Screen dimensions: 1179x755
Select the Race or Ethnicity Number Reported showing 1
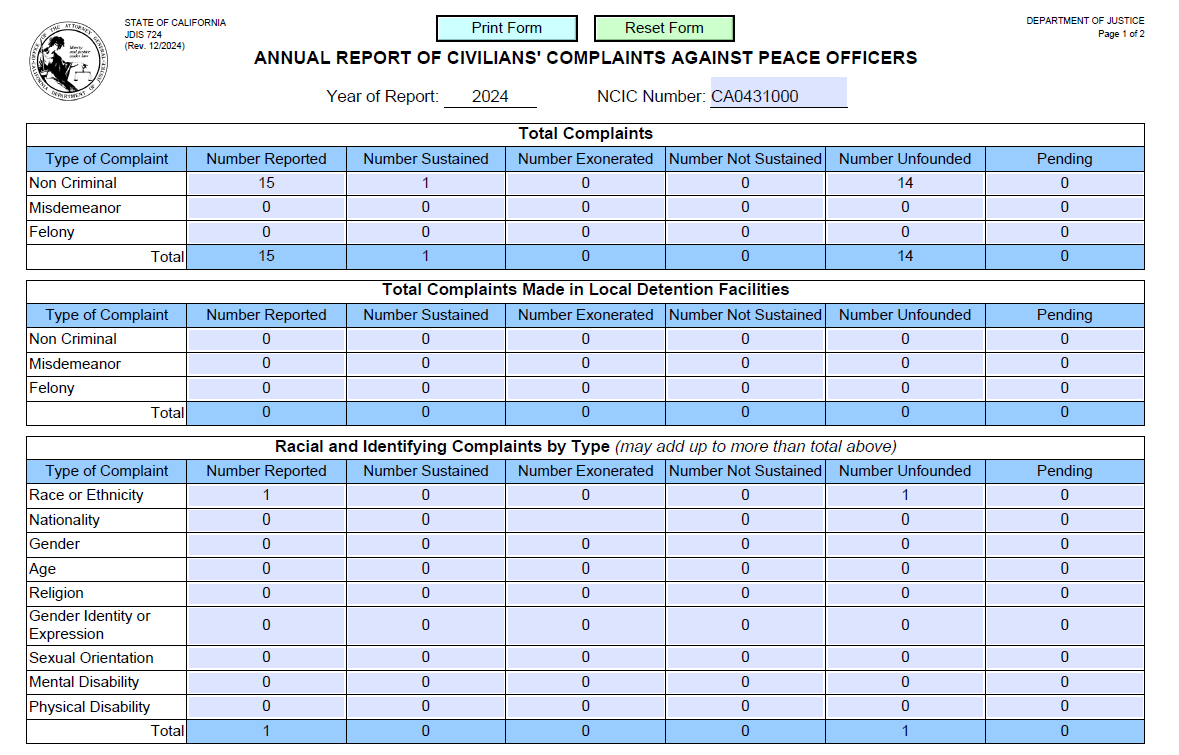point(265,495)
